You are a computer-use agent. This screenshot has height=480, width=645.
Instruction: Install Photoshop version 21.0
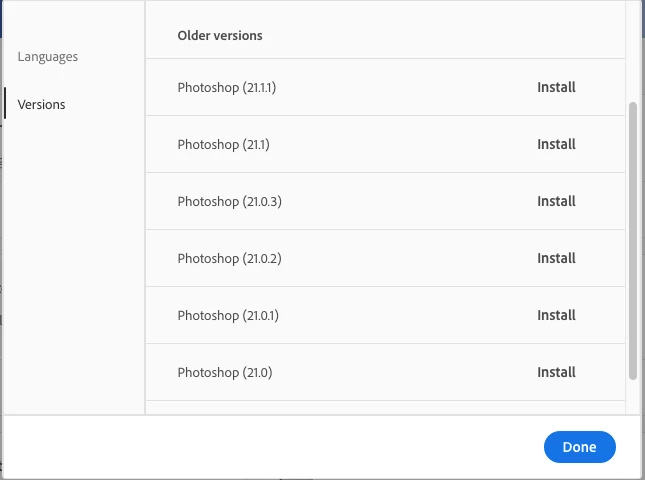[556, 372]
